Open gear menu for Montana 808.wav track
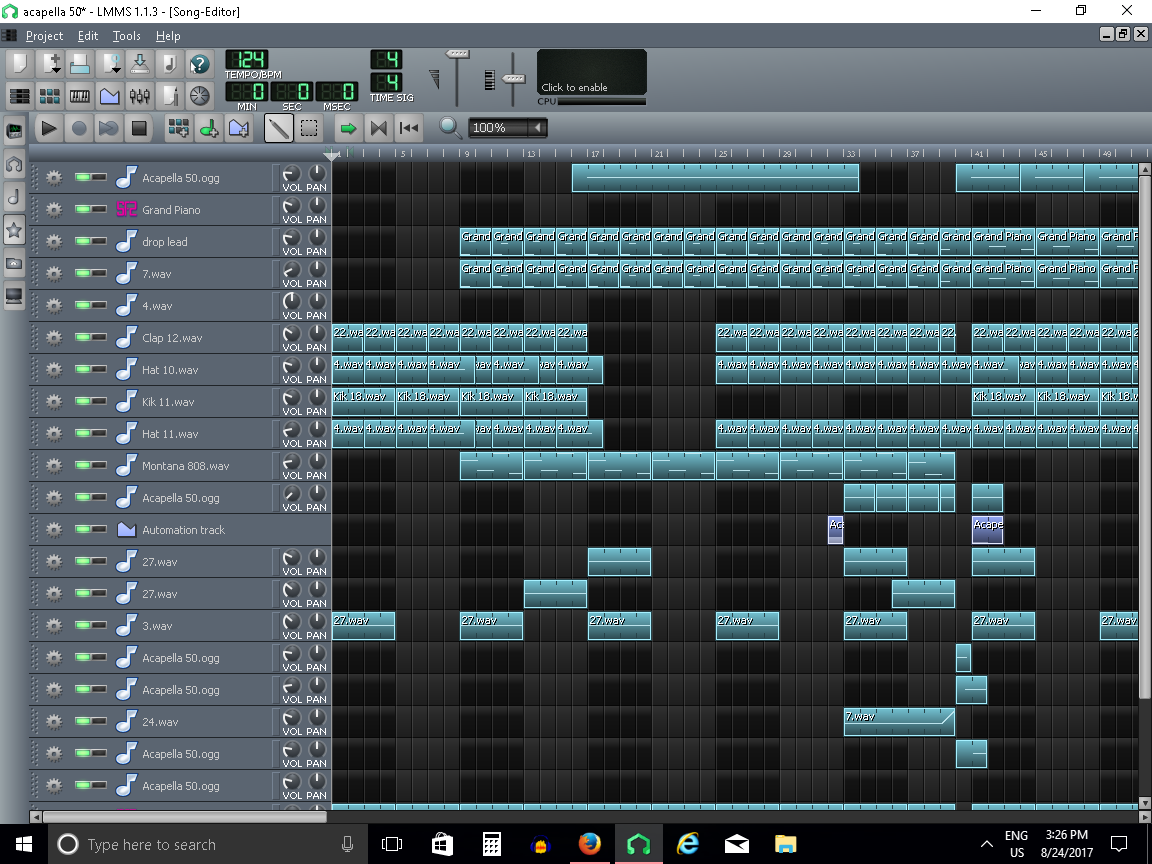The height and width of the screenshot is (864, 1152). click(x=54, y=466)
